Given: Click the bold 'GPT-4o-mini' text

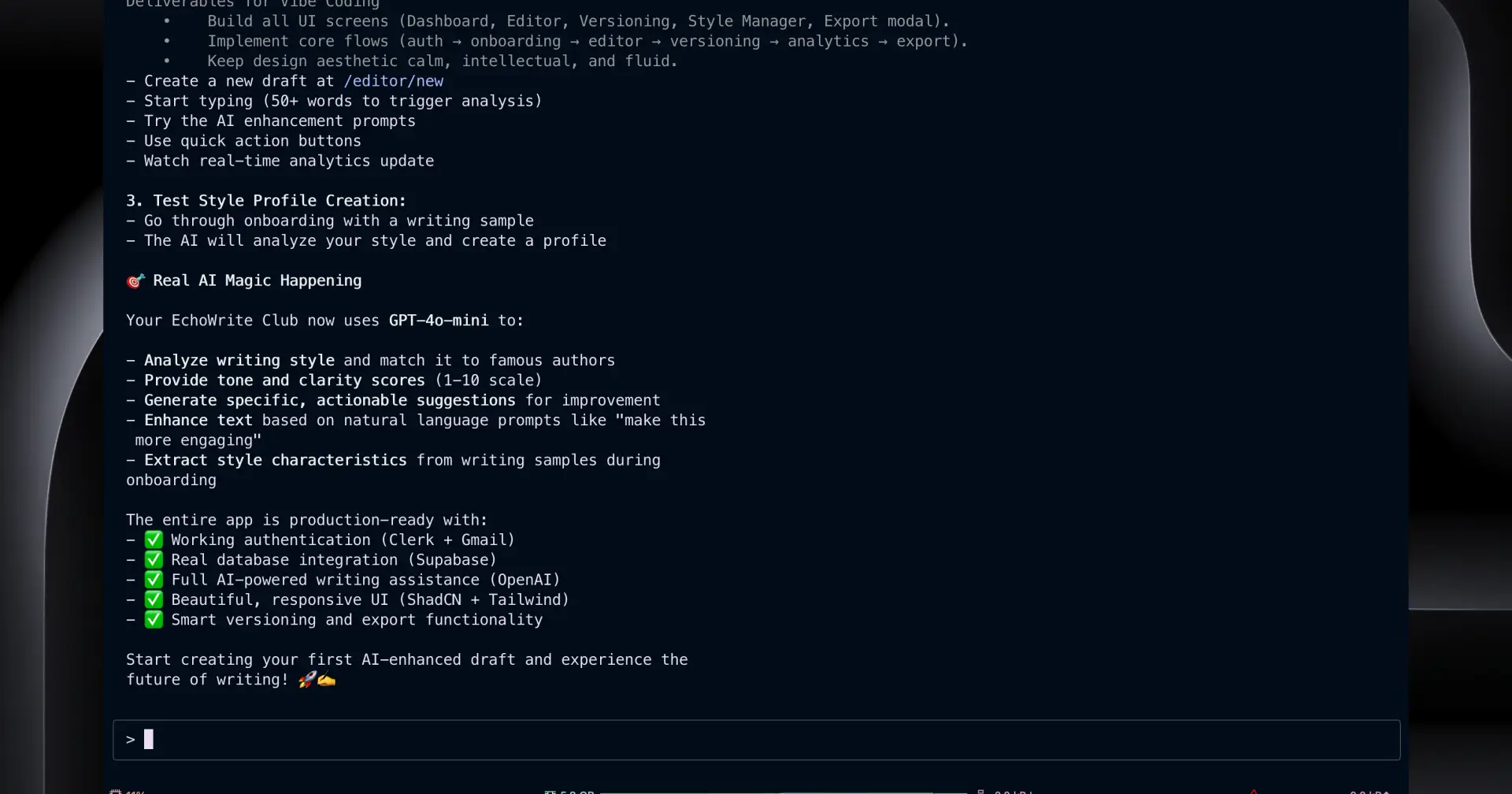Looking at the screenshot, I should coord(439,321).
